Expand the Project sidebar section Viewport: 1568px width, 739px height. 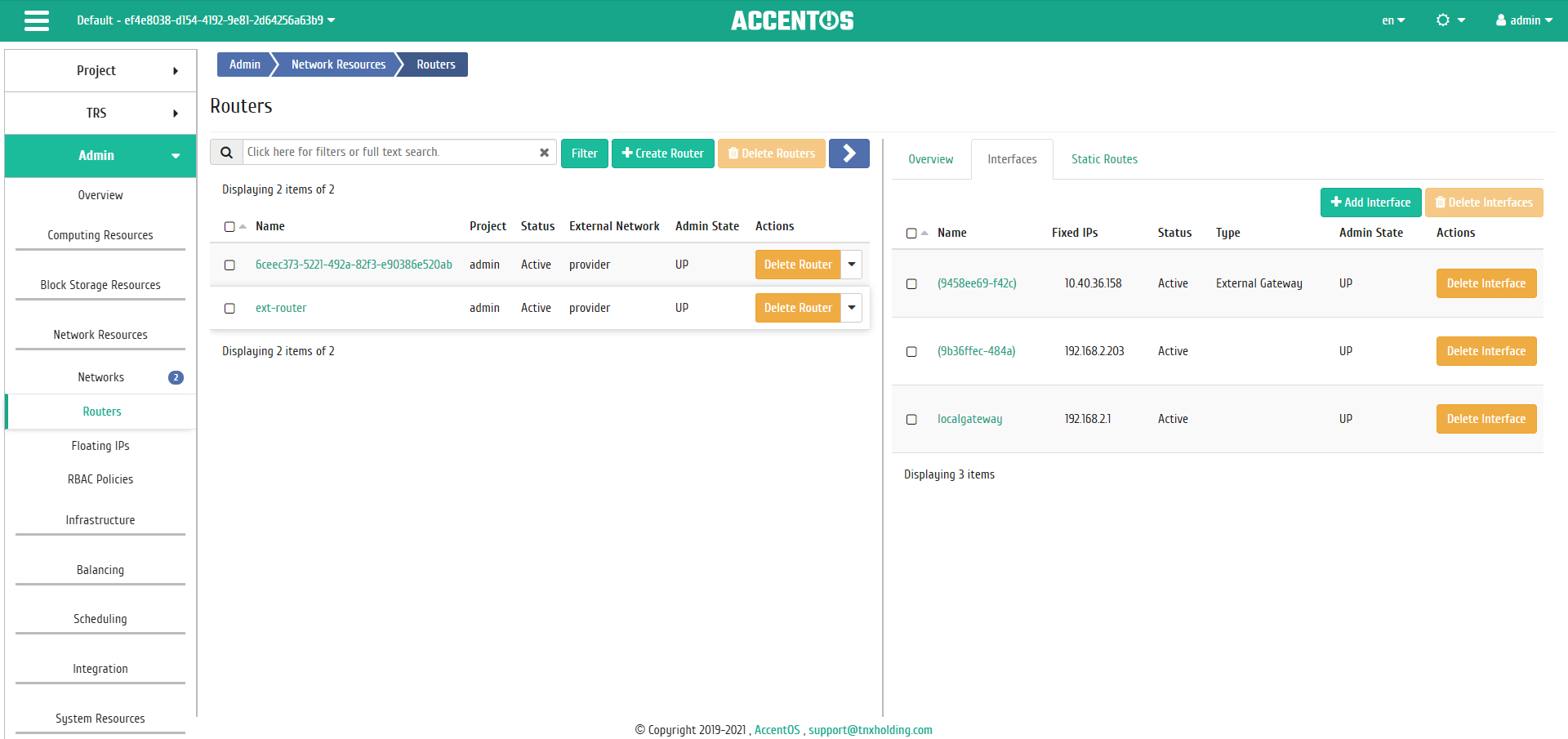click(100, 71)
